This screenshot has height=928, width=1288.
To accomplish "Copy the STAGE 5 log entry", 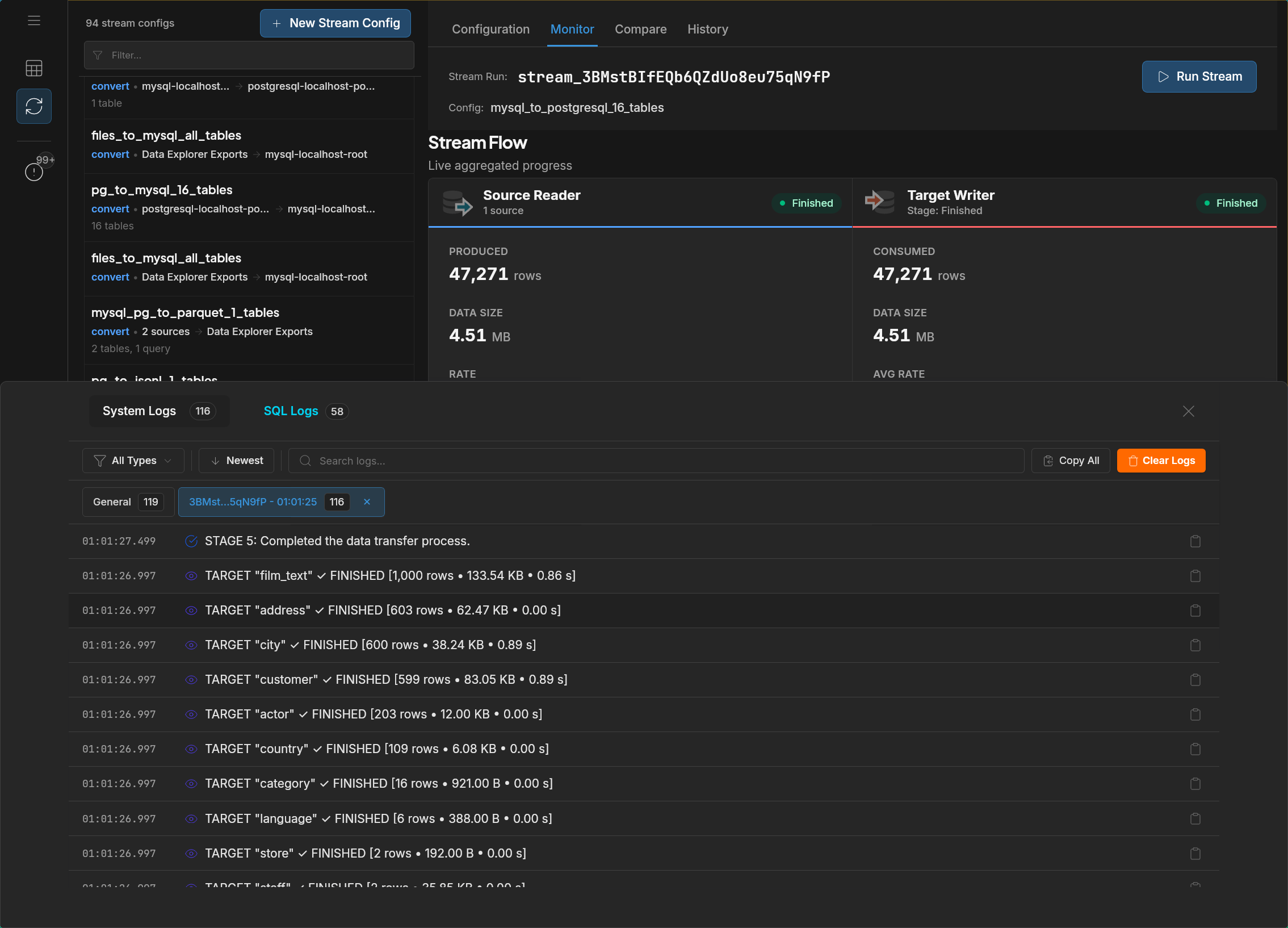I will point(1195,541).
